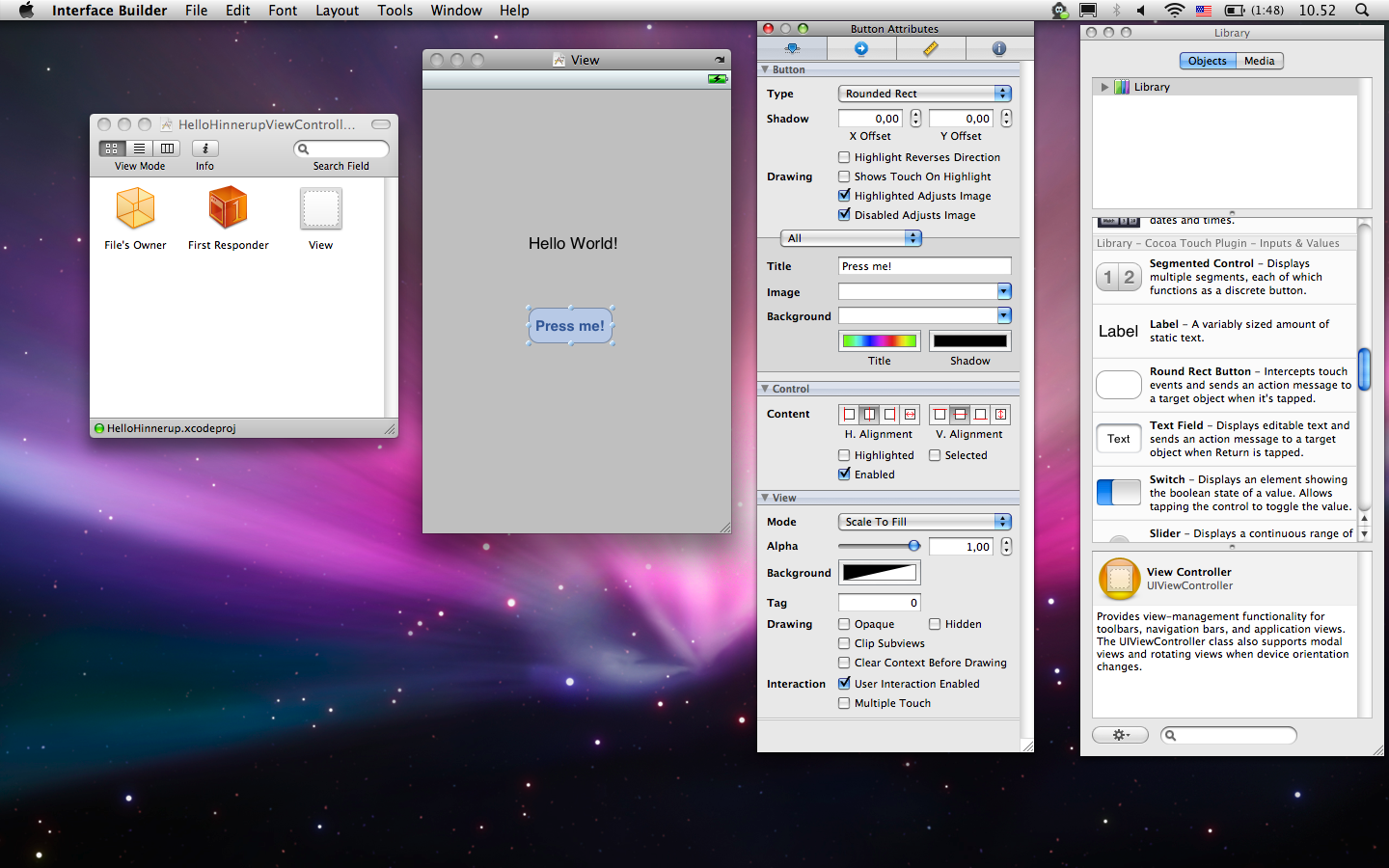Set vertical content alignment to top
Screen dimensions: 1389x868
940,415
